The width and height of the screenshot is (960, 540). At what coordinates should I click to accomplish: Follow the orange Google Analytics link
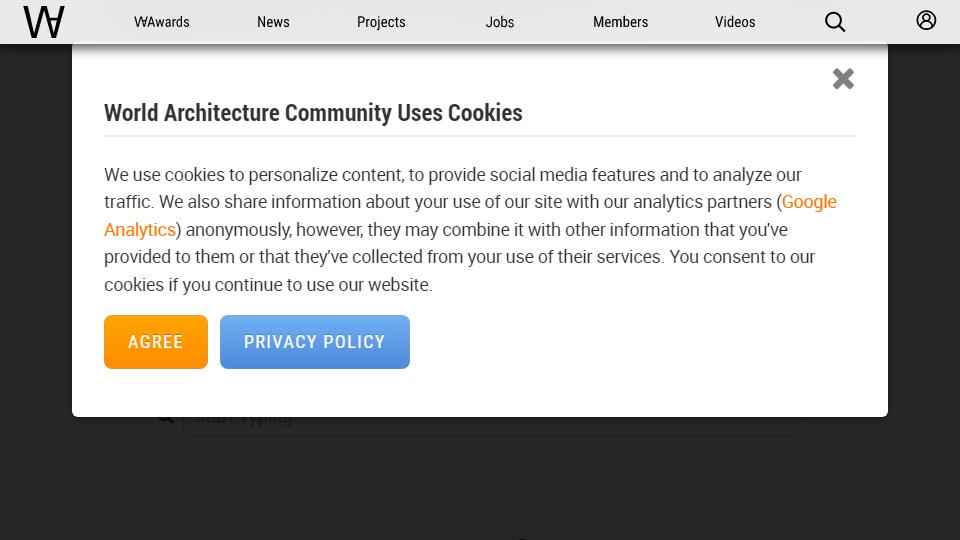tap(809, 202)
